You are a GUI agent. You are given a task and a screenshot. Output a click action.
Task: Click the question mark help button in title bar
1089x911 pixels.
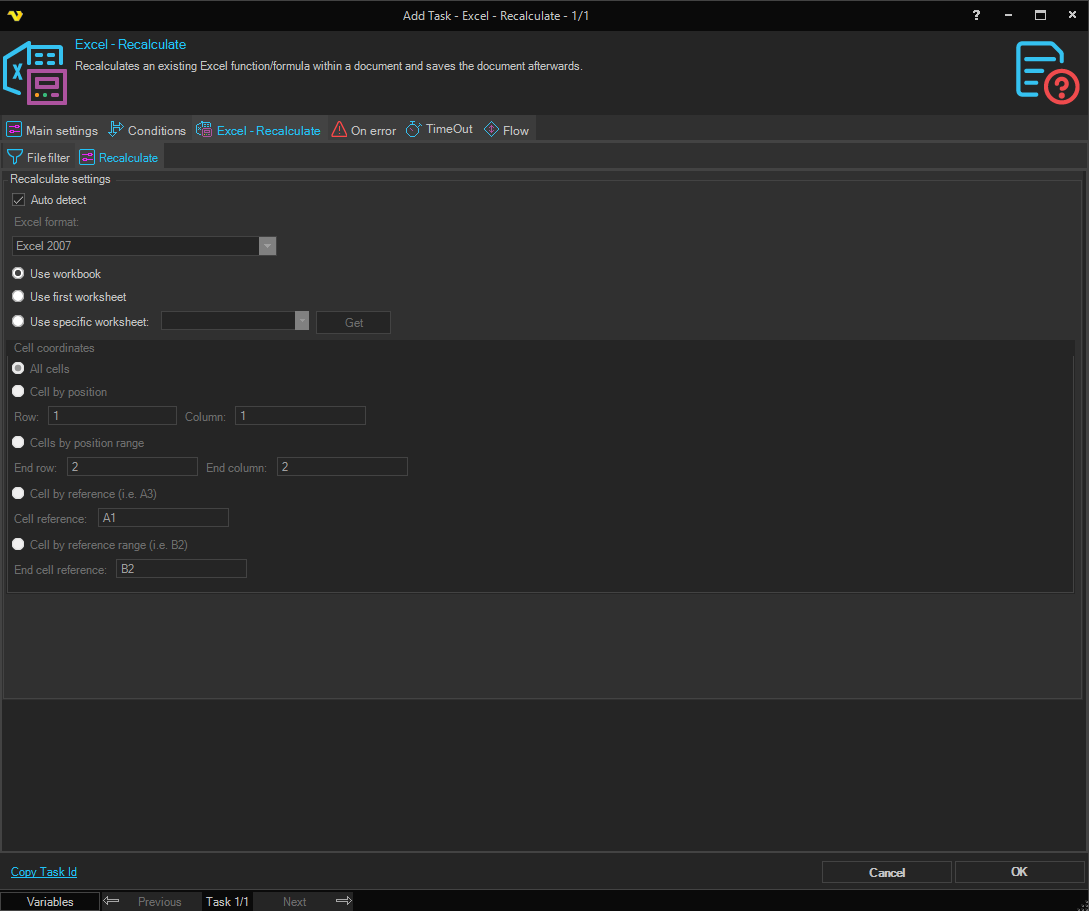[976, 15]
